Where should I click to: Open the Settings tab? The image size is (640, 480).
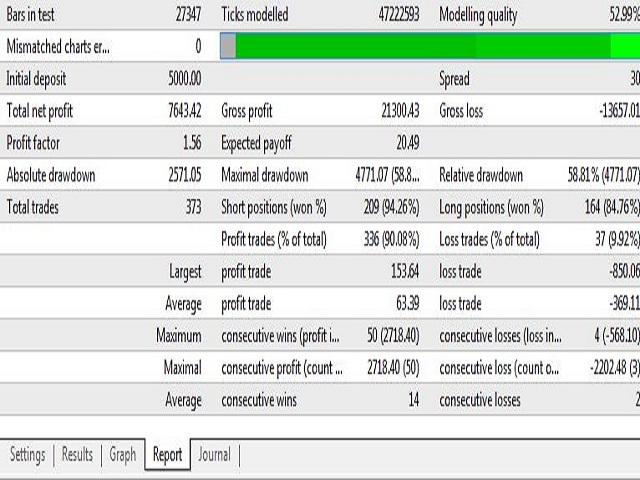pos(27,455)
